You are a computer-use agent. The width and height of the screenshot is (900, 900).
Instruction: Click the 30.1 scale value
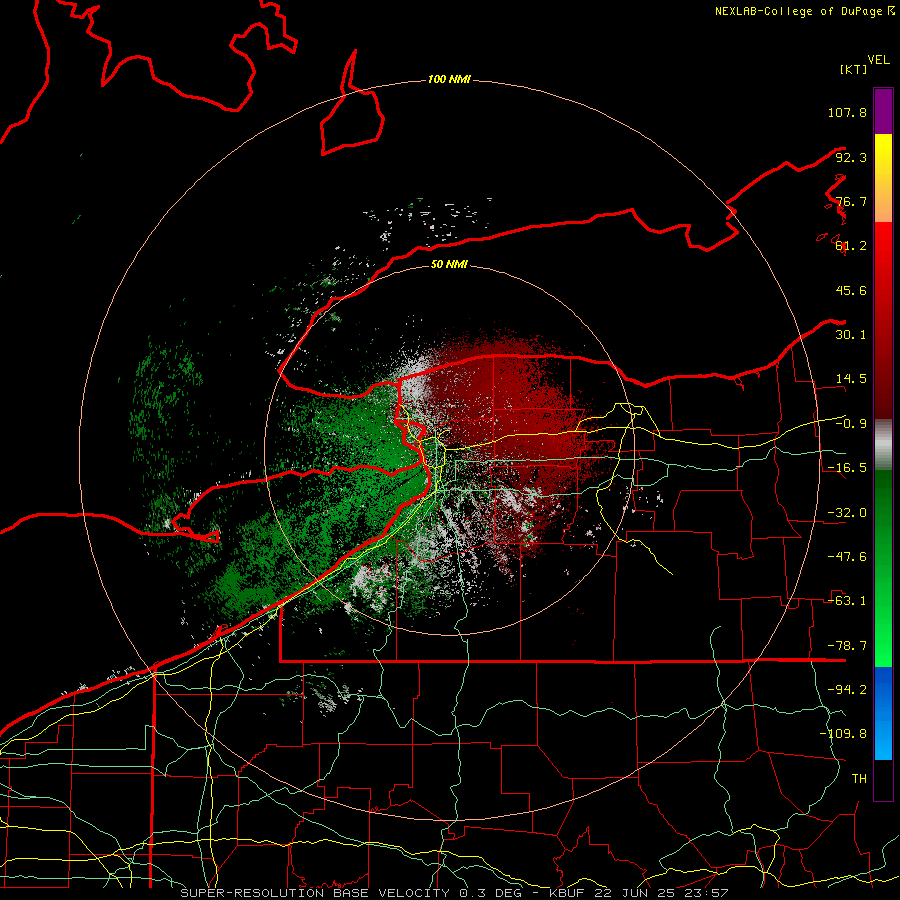(x=851, y=335)
